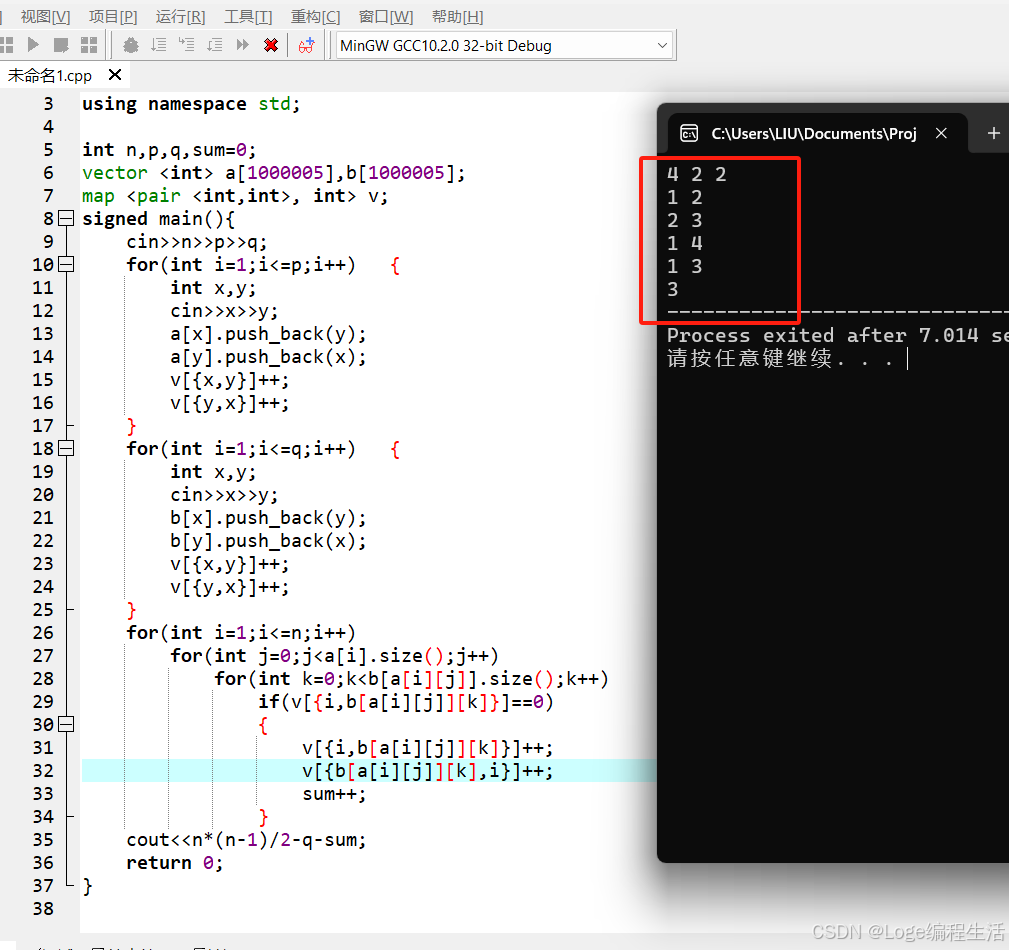
Task: Open the 窗口[W] menu
Action: [385, 17]
